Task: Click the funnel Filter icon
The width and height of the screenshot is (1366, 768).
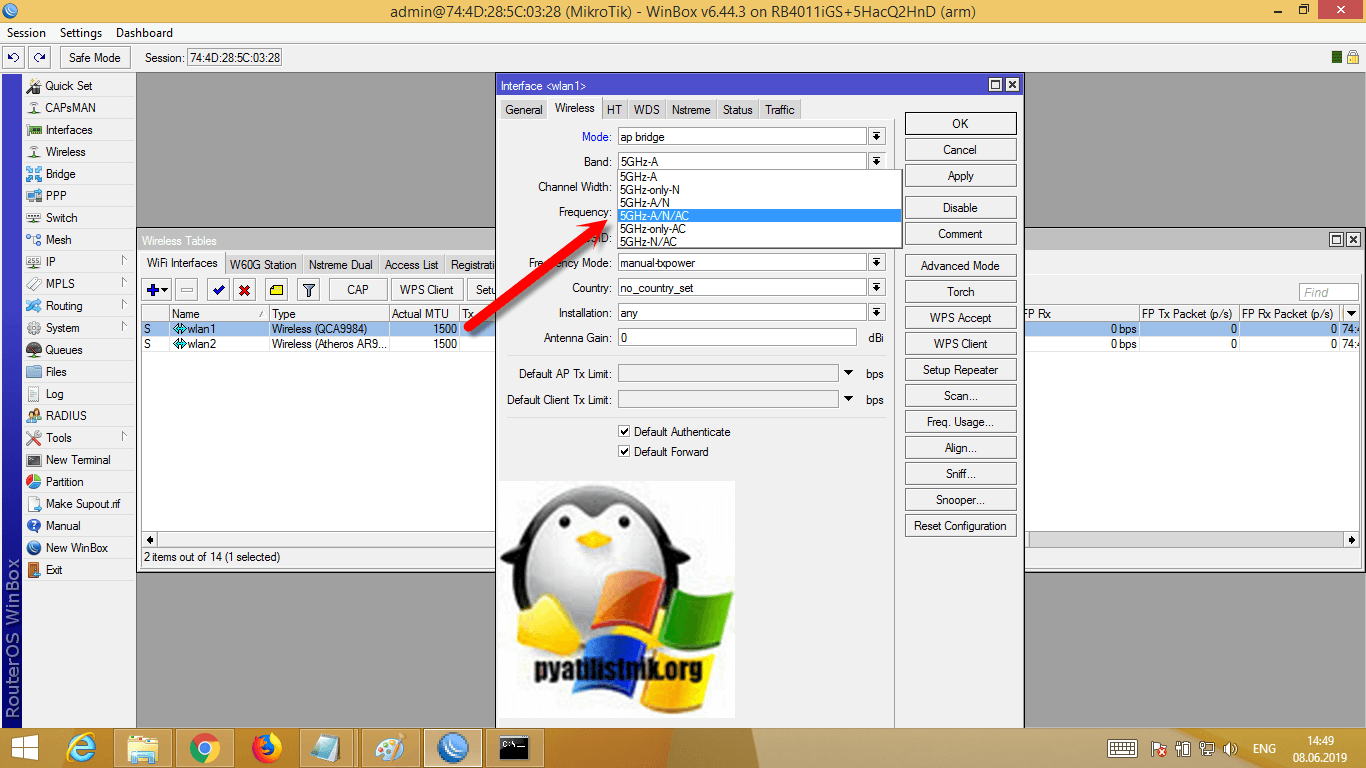Action: coord(309,290)
